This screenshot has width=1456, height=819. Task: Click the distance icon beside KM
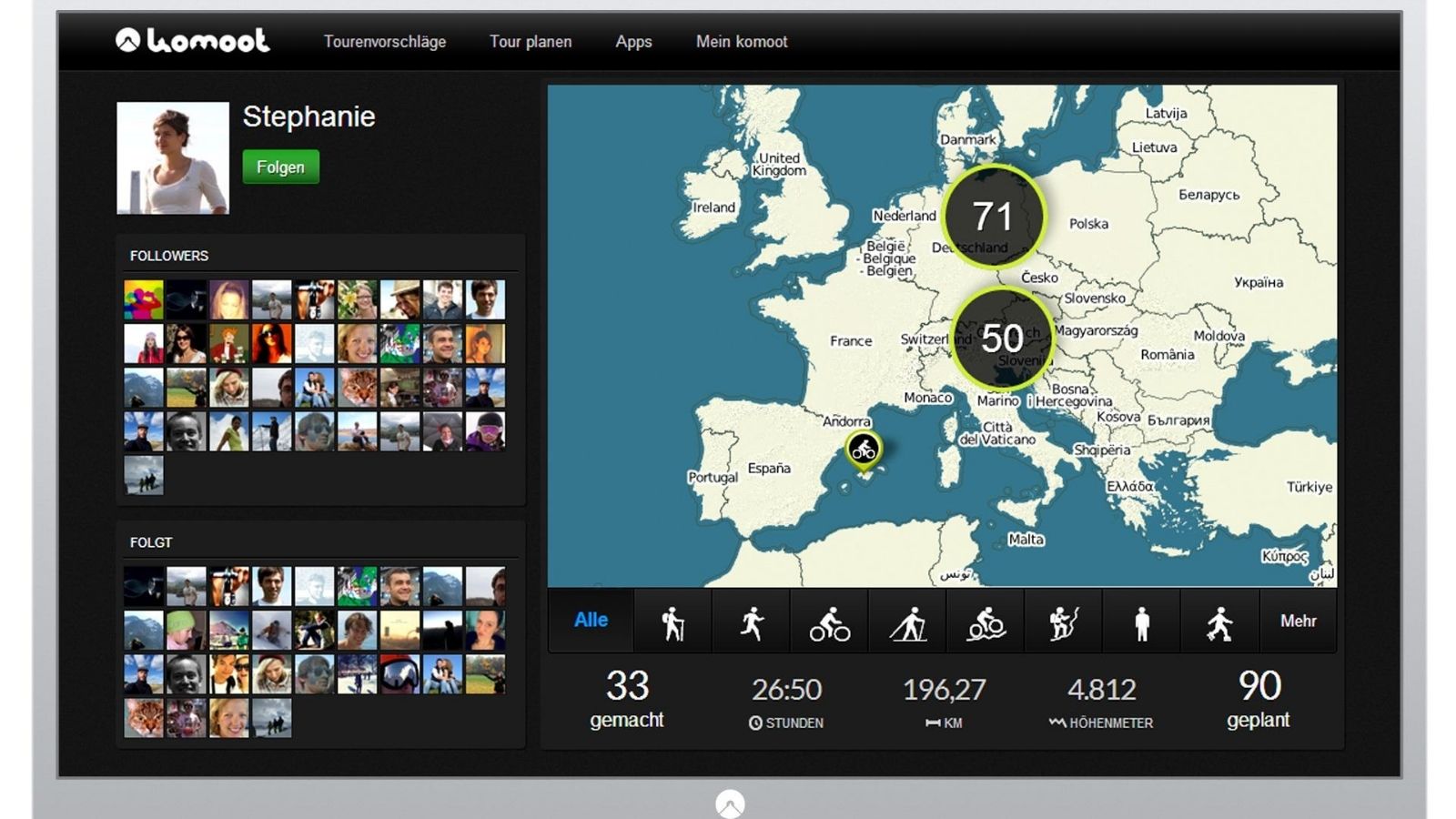pos(933,723)
